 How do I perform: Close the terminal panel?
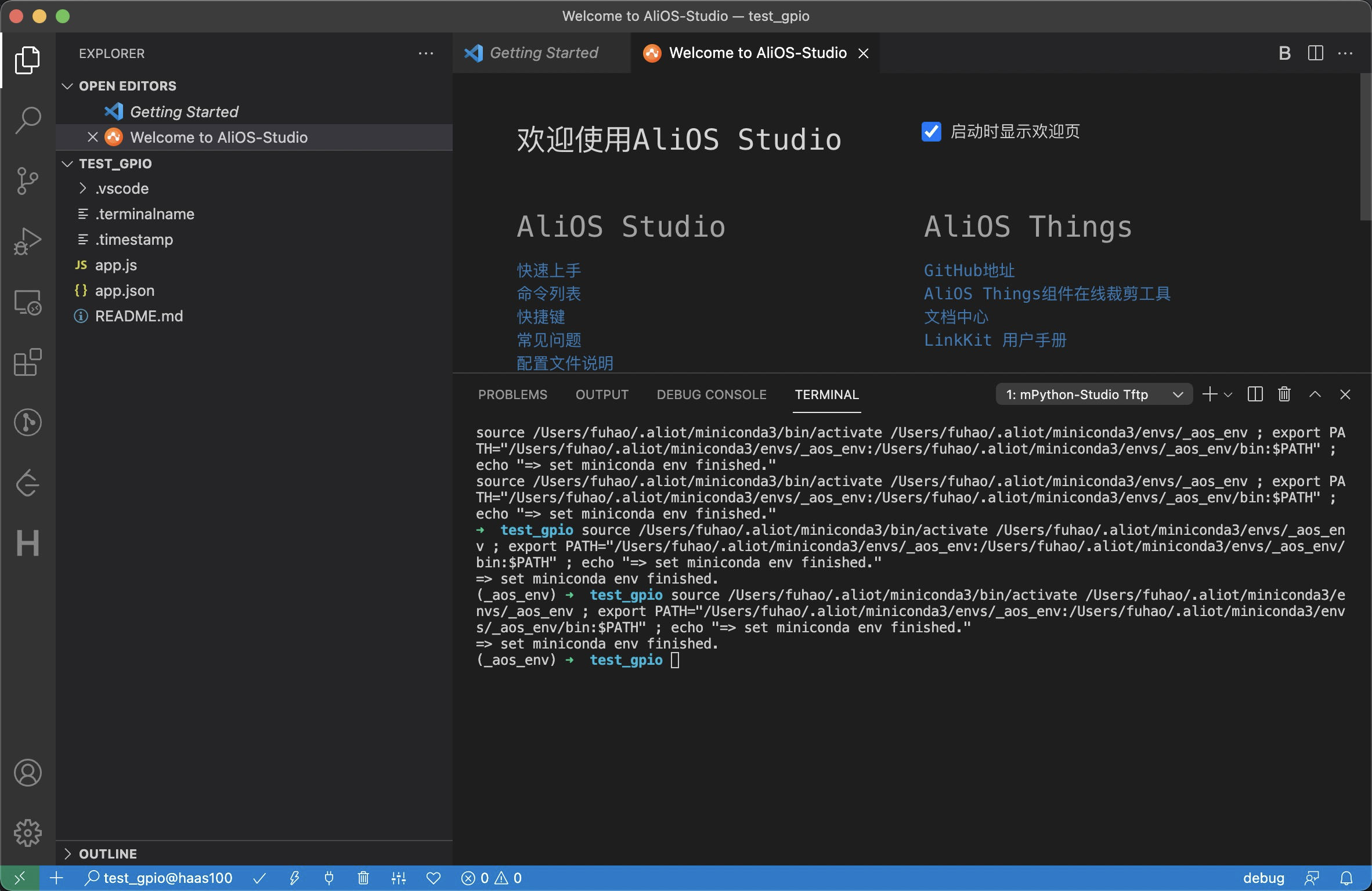tap(1345, 394)
